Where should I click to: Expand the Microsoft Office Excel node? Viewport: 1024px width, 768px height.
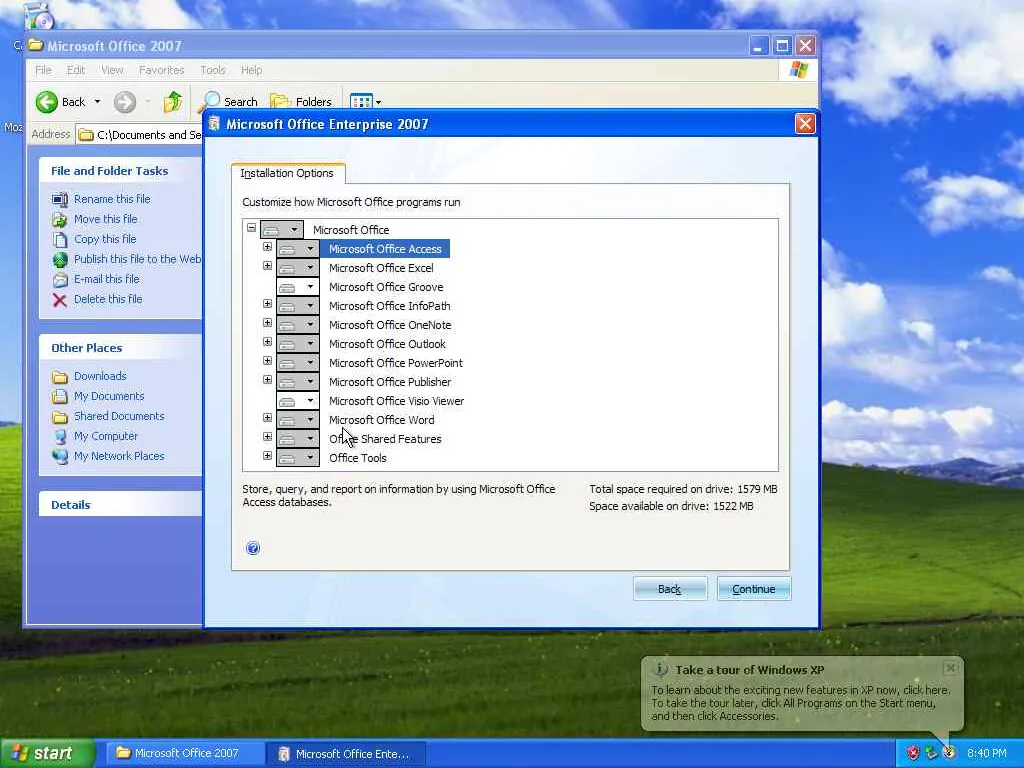click(x=267, y=266)
